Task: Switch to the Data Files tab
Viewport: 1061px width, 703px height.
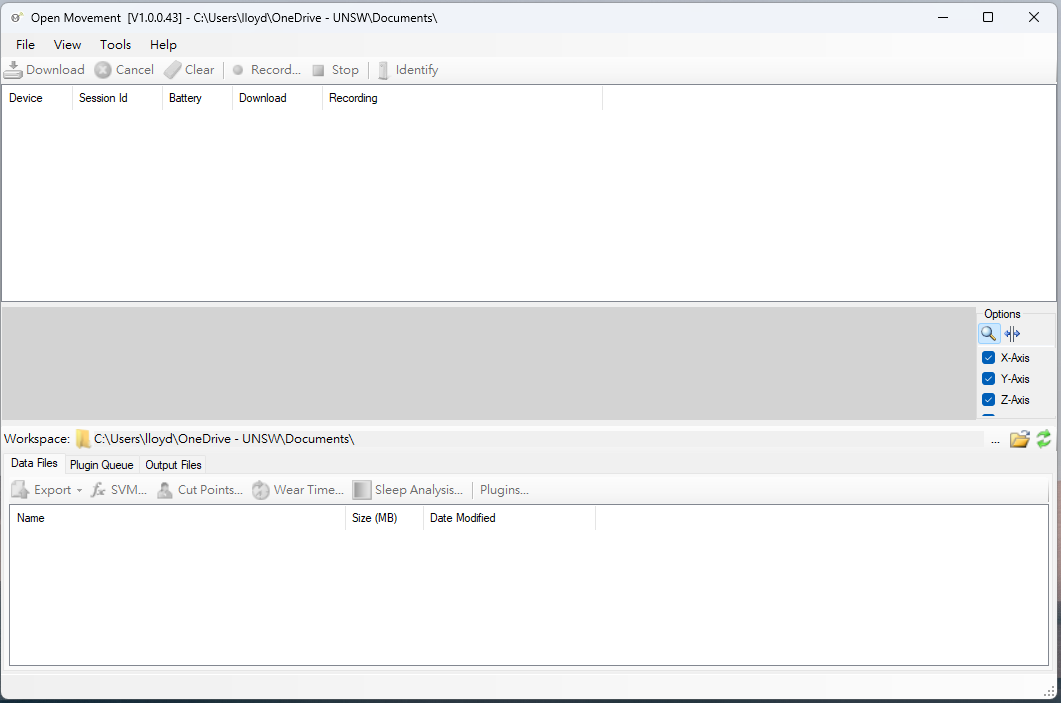Action: point(35,463)
